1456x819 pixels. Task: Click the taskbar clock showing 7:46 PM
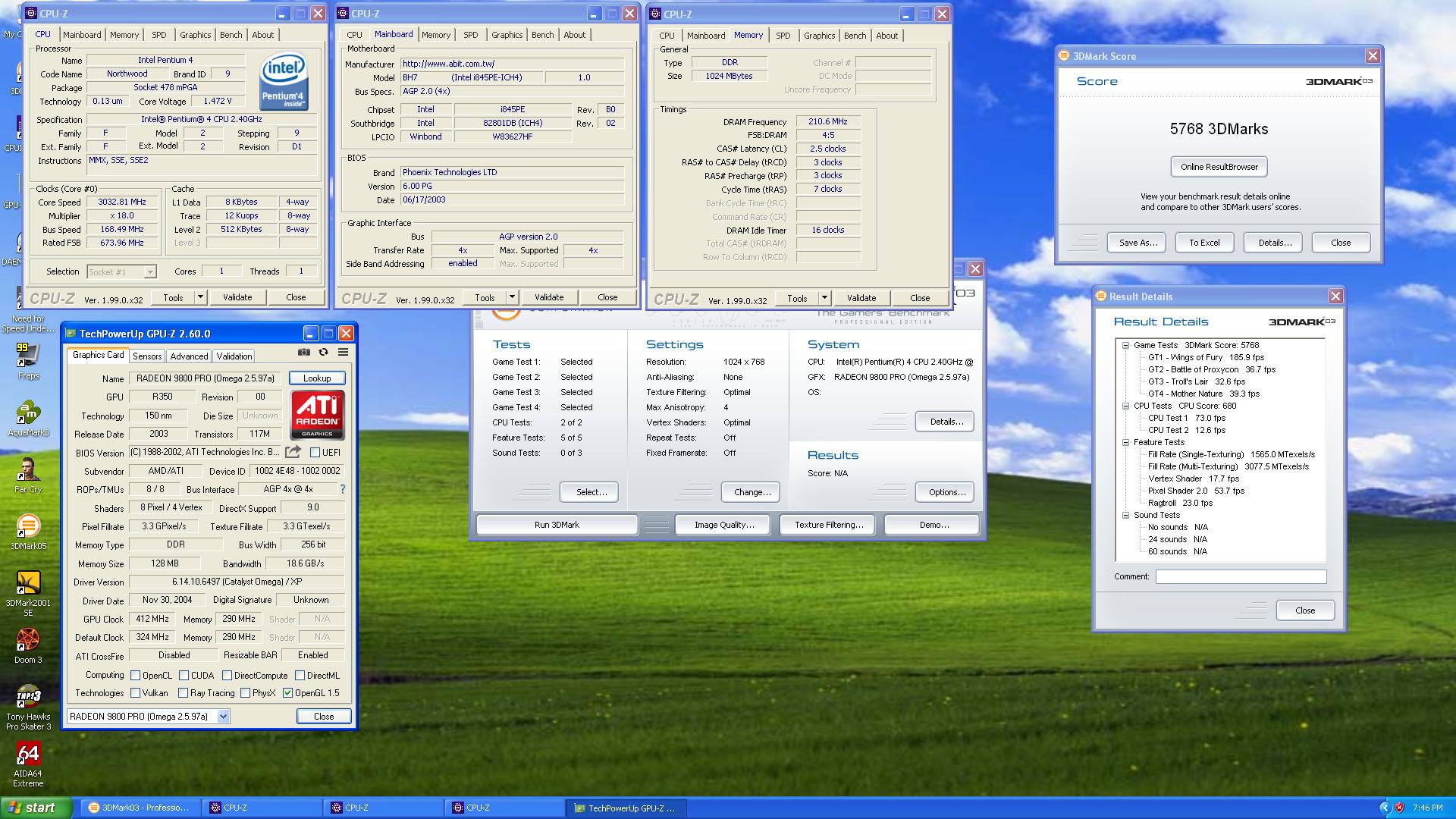[x=1428, y=808]
